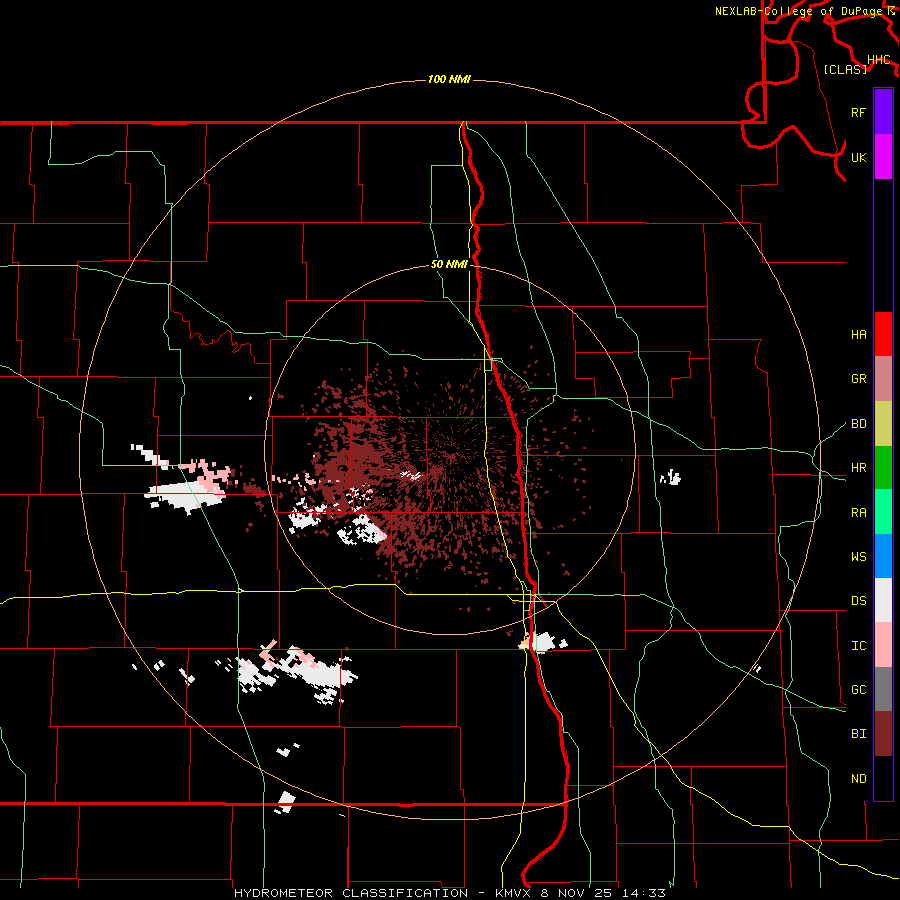Click the ND legend label

pyautogui.click(x=858, y=779)
